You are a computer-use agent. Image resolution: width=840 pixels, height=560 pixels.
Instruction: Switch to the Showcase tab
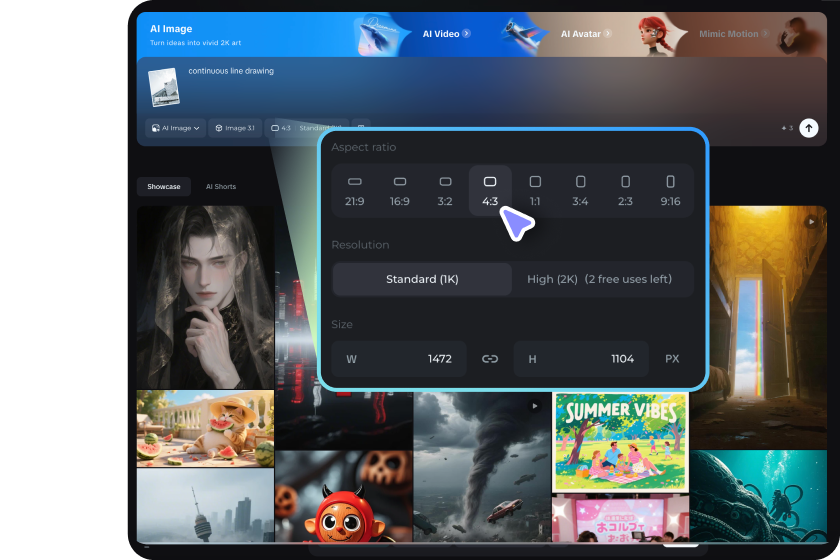164,186
